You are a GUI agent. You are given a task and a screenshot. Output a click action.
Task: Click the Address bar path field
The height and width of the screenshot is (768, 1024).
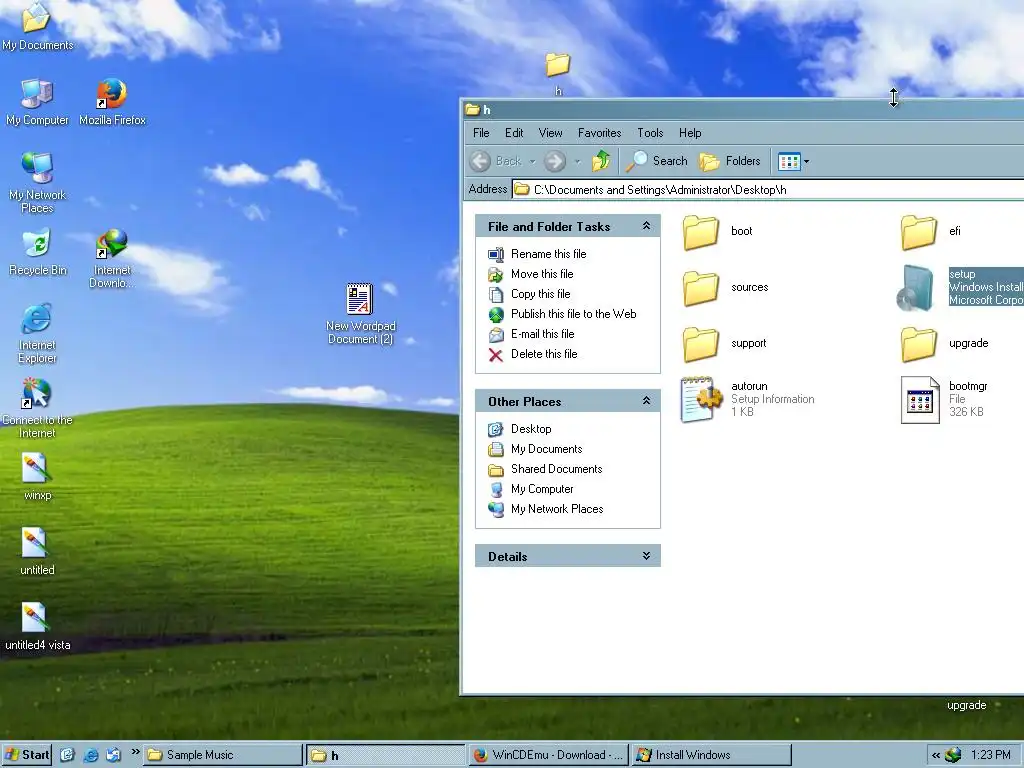(x=767, y=189)
